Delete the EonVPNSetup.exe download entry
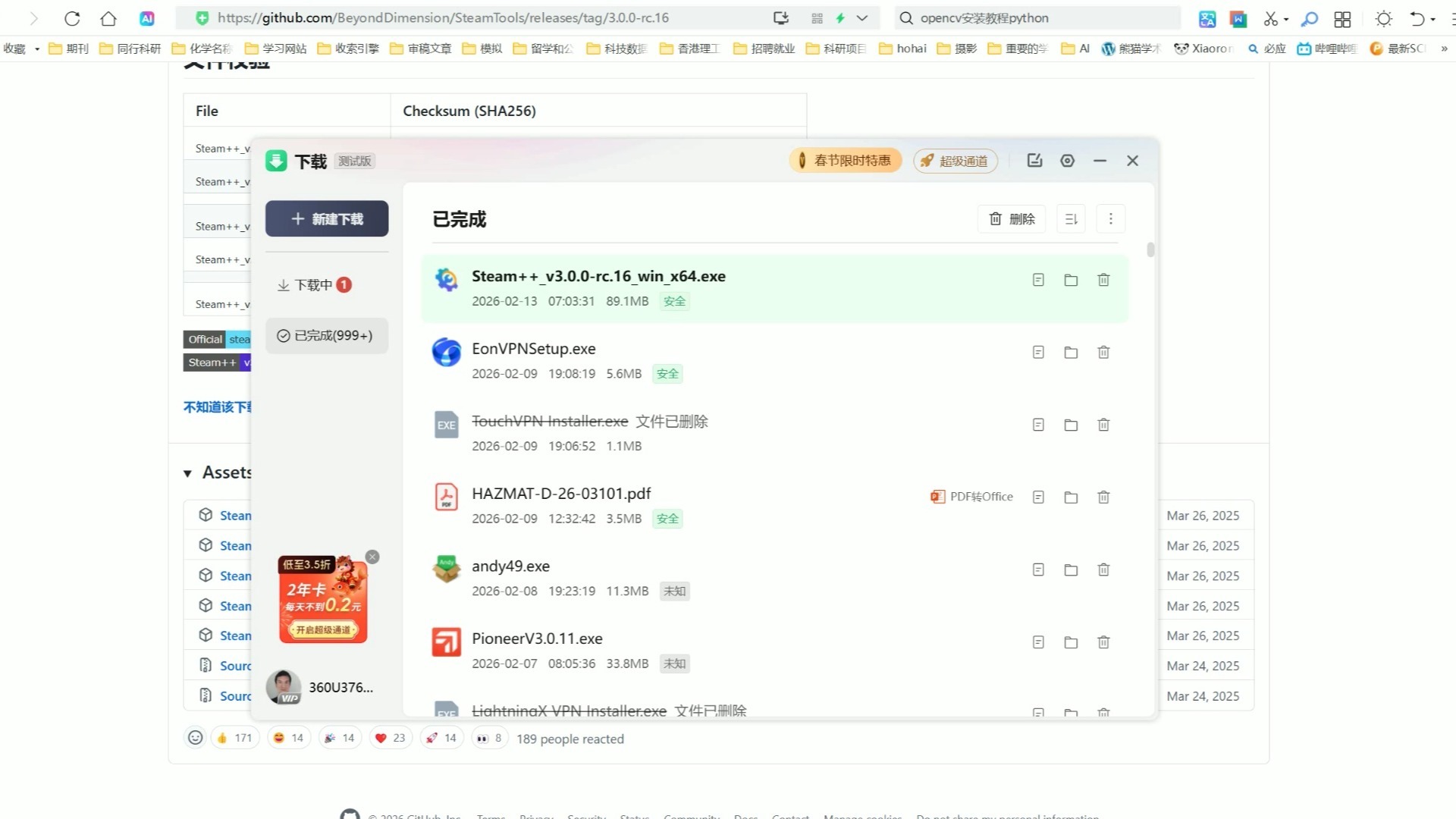Screen dimensions: 1456x819 pos(1103,353)
